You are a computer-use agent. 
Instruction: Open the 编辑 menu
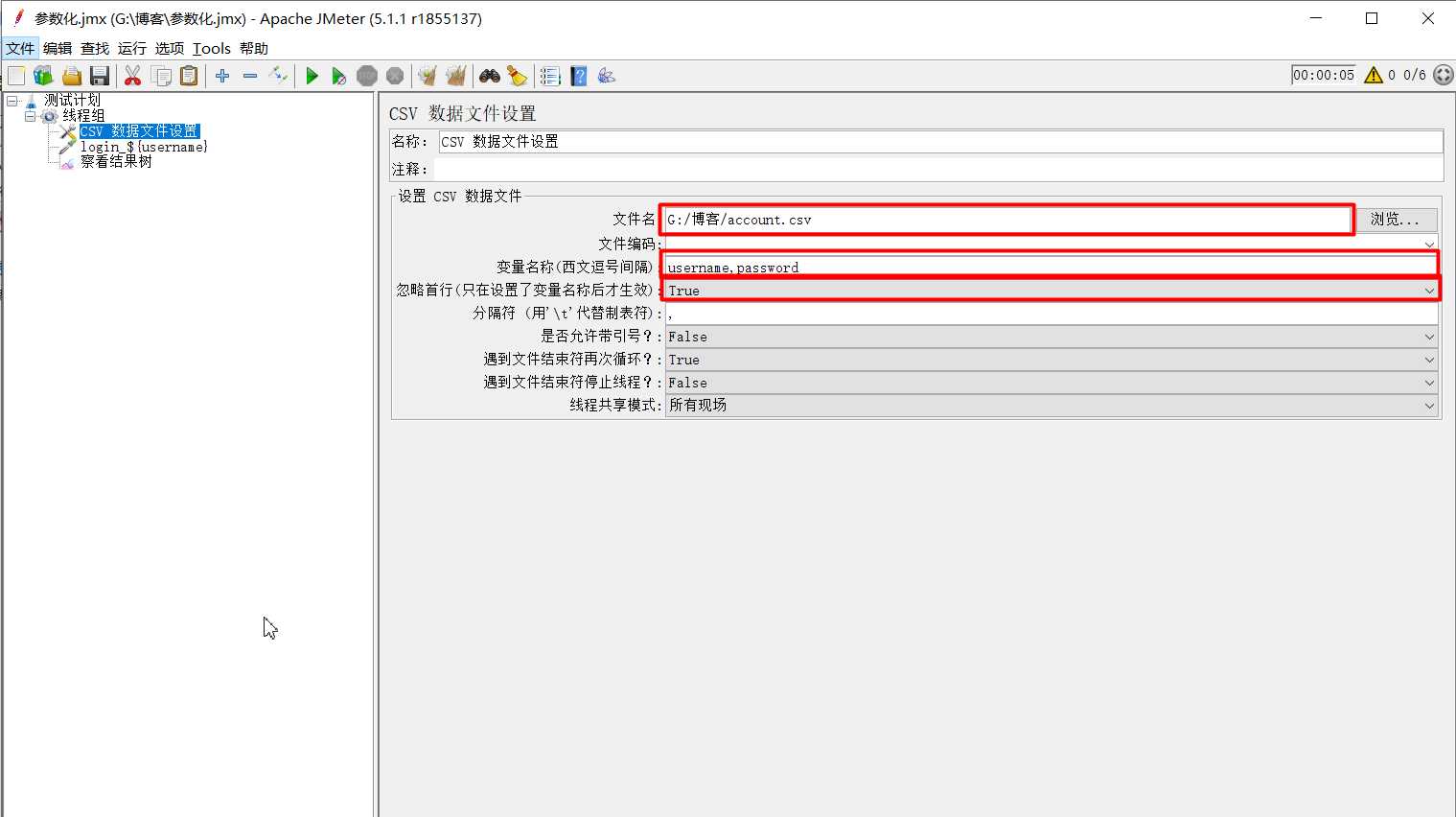(x=58, y=48)
